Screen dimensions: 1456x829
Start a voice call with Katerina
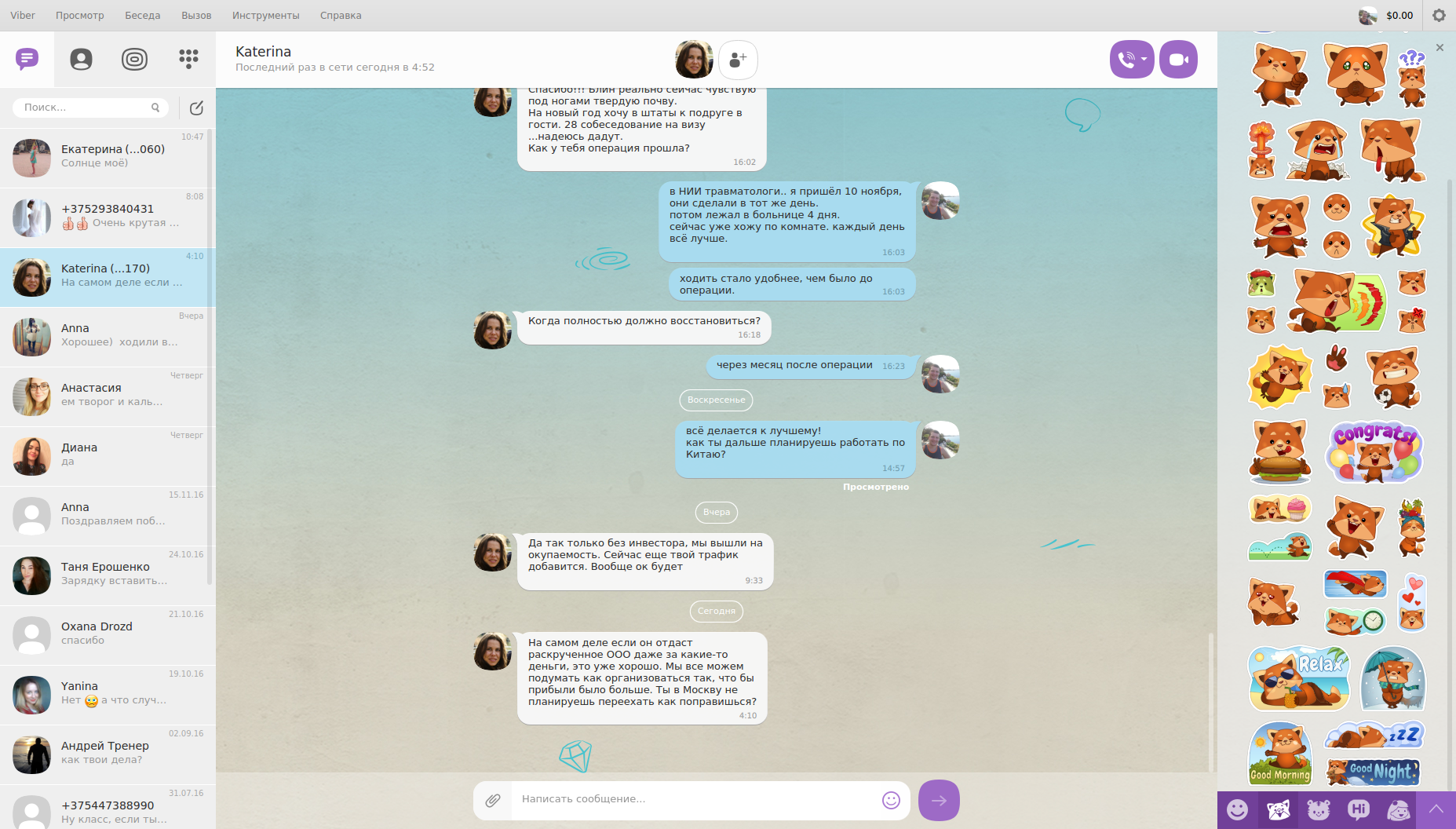1126,60
